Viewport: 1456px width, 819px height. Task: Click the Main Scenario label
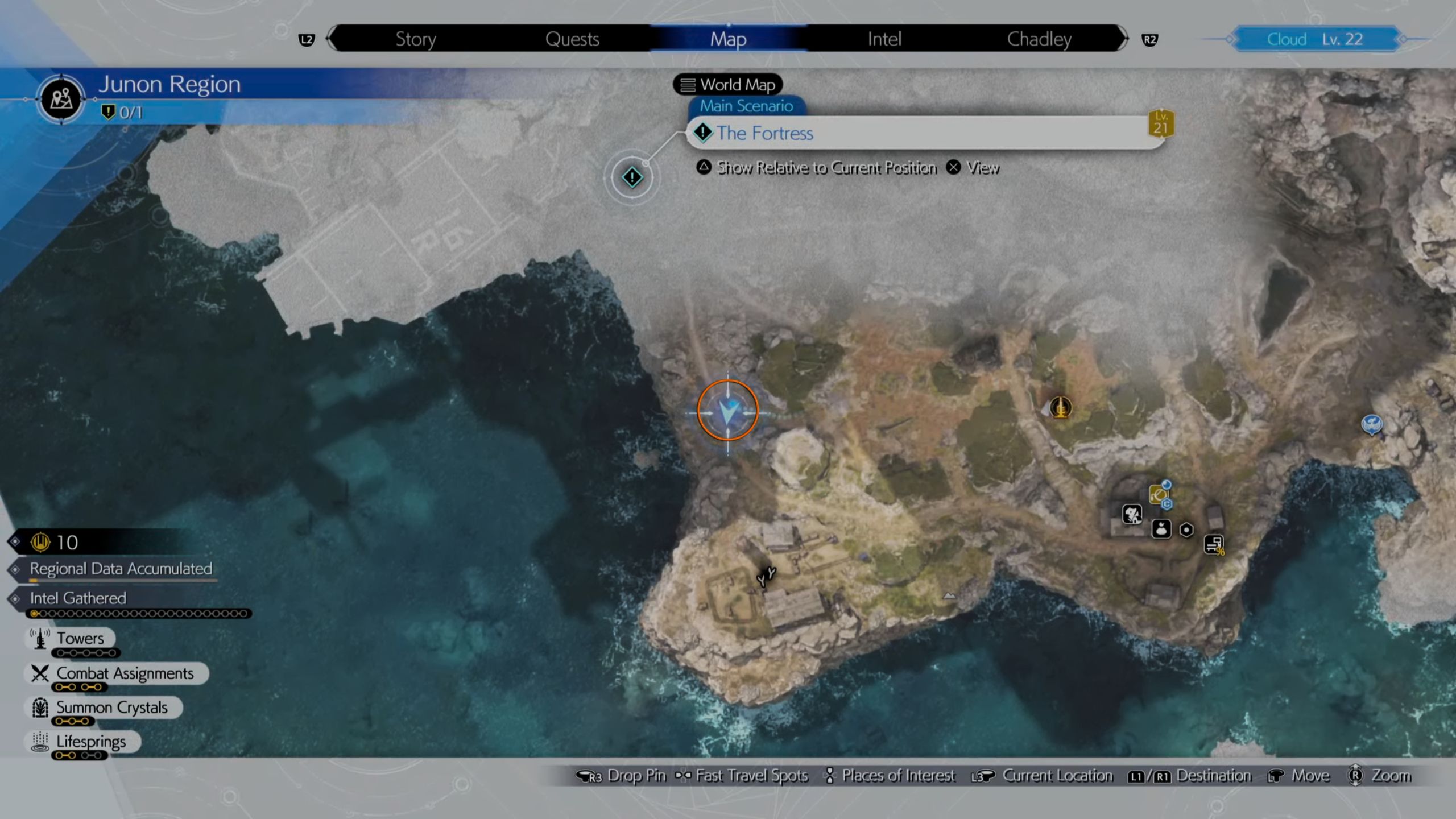746,106
